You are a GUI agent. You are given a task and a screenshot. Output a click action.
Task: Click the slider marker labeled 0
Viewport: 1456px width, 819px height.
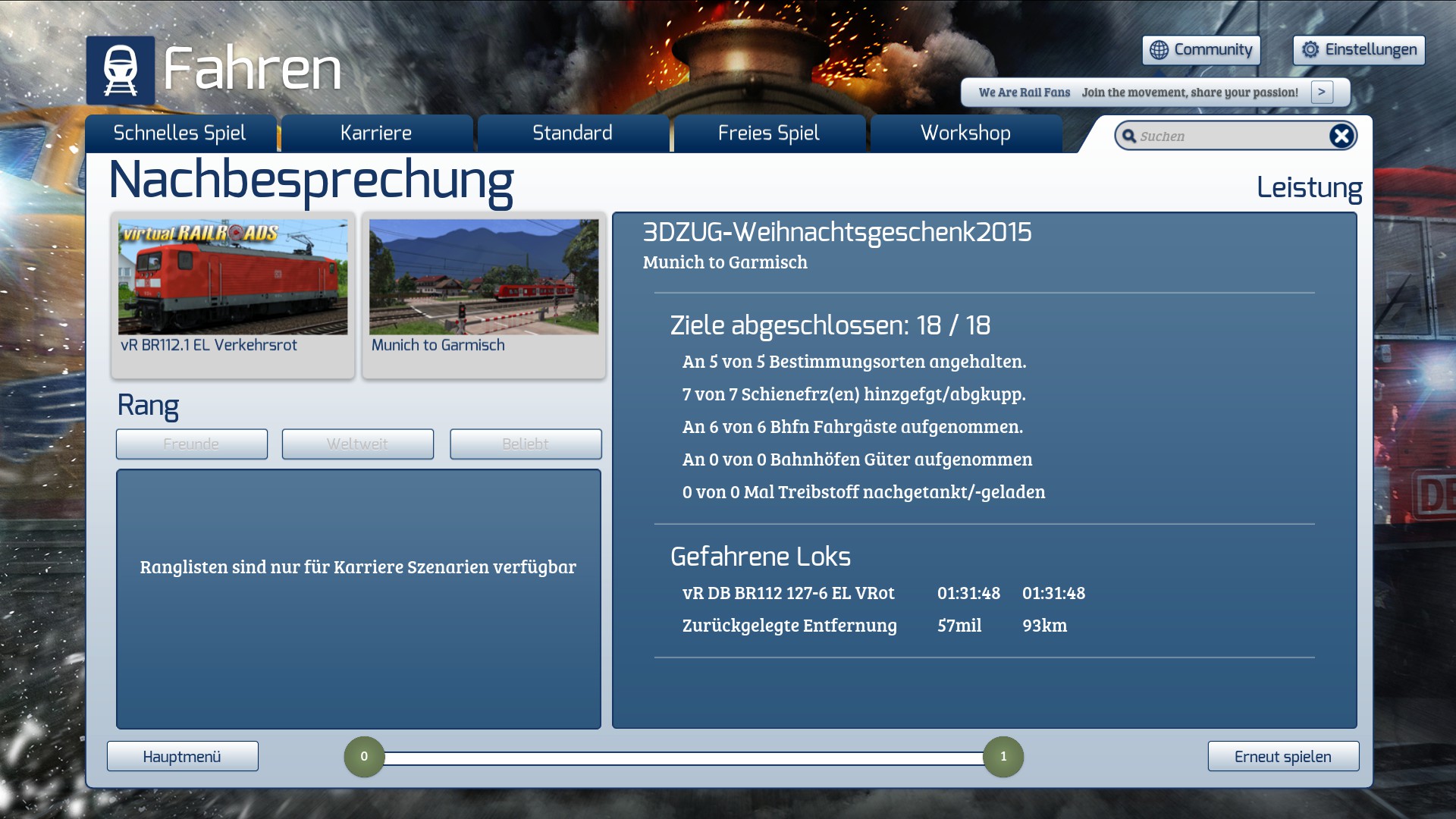[x=364, y=756]
